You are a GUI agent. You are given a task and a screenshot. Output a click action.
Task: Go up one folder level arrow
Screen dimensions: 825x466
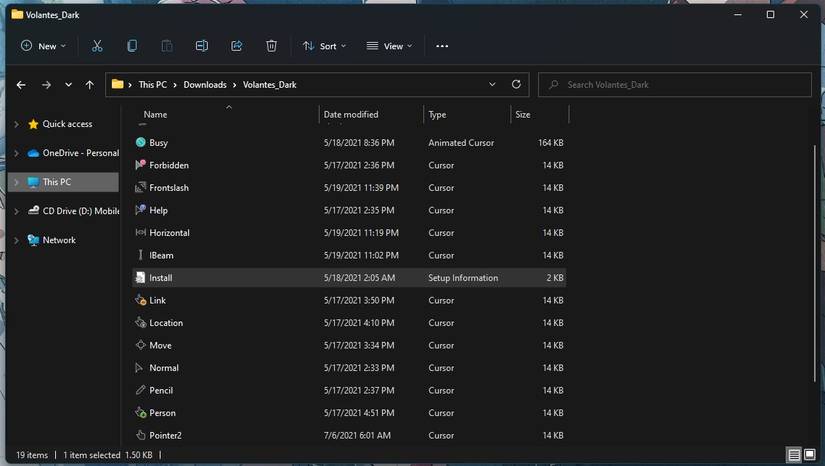pyautogui.click(x=90, y=85)
